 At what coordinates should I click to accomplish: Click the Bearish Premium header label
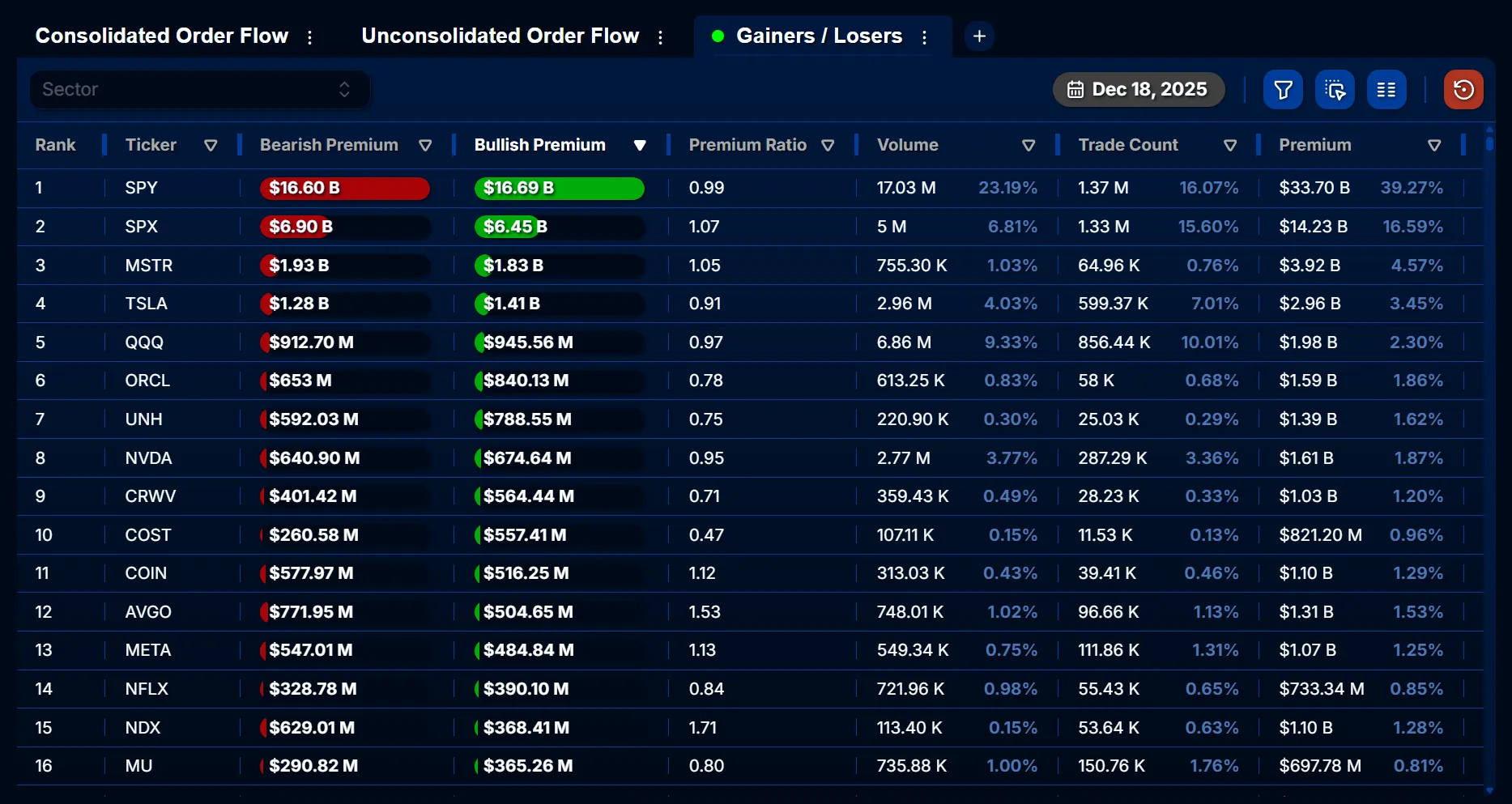click(329, 145)
